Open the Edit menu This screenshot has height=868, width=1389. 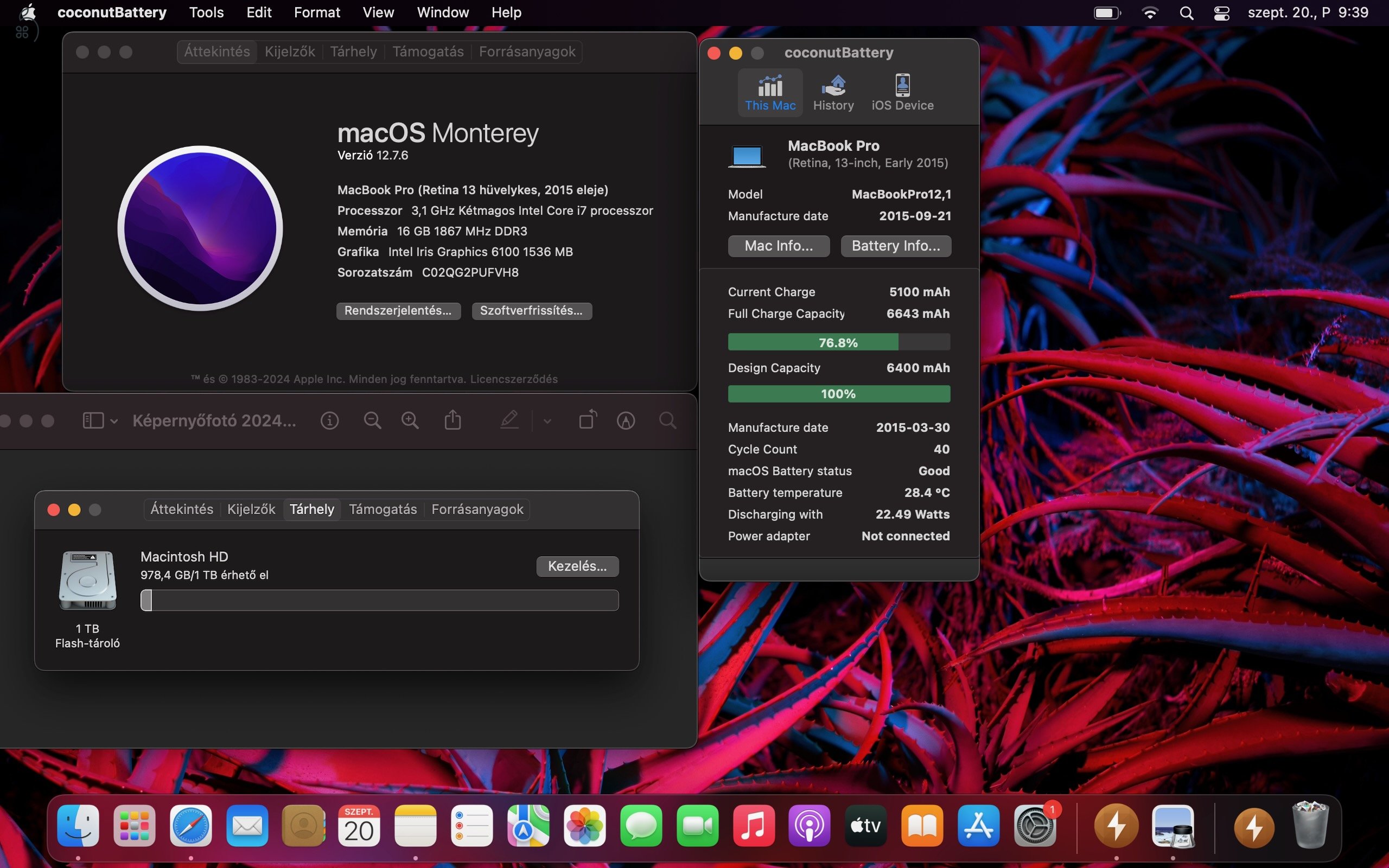click(259, 12)
